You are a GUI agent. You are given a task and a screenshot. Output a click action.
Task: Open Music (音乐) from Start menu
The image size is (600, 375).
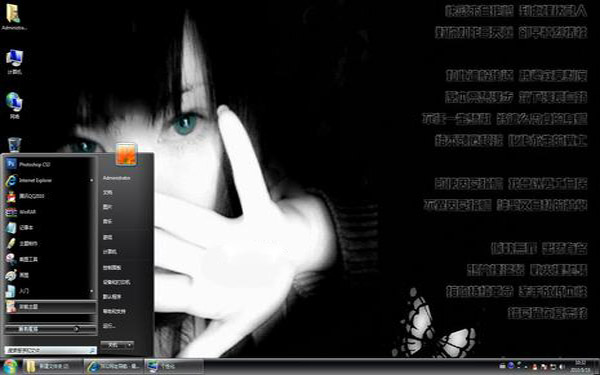click(108, 222)
